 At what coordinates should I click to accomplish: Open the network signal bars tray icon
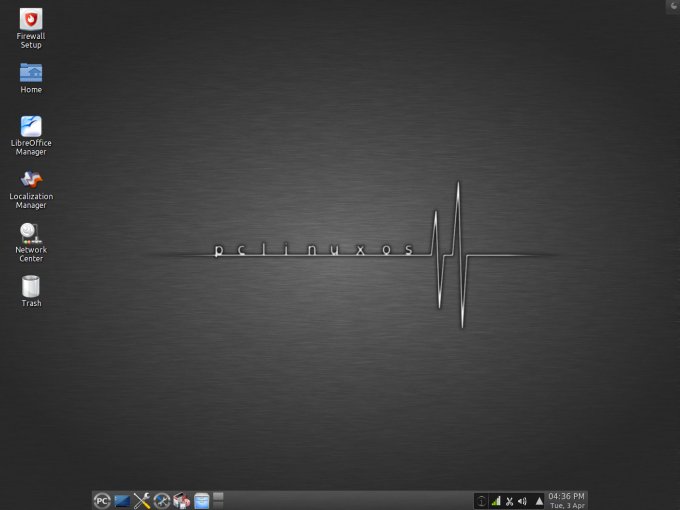[495, 501]
